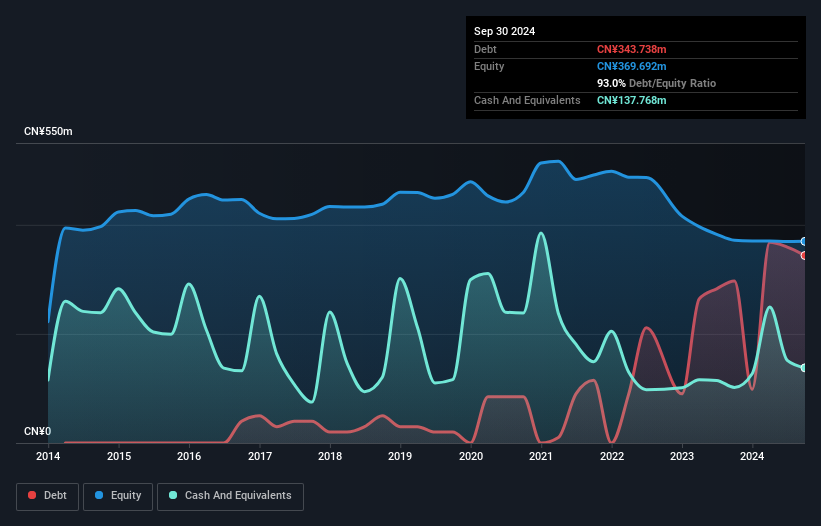This screenshot has width=821, height=526.
Task: Click the 2022 x-axis label
Action: (x=612, y=456)
